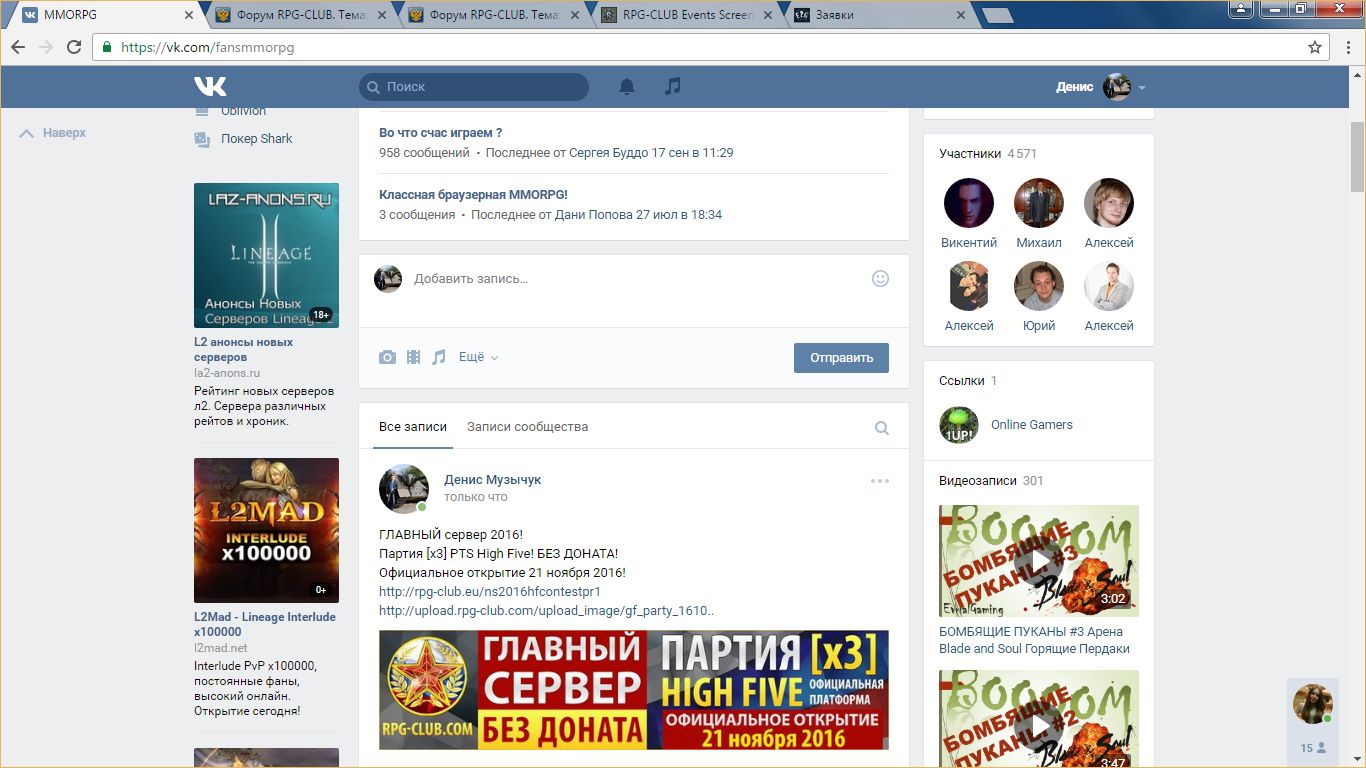The image size is (1366, 768).
Task: Select the MMORPG browser tab
Action: [x=107, y=15]
